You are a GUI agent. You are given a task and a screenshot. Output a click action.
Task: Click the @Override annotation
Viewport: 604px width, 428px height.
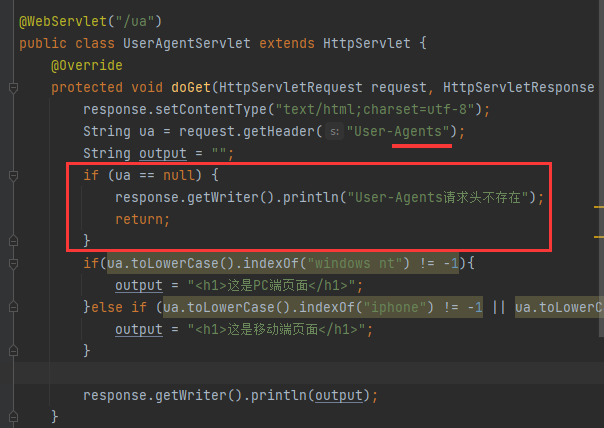[x=86, y=66]
